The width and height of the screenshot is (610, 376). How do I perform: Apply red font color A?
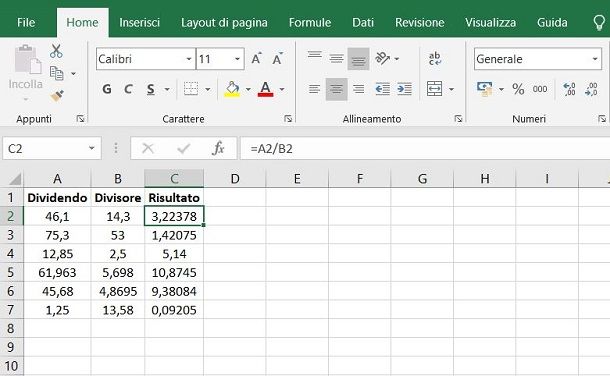[x=265, y=89]
